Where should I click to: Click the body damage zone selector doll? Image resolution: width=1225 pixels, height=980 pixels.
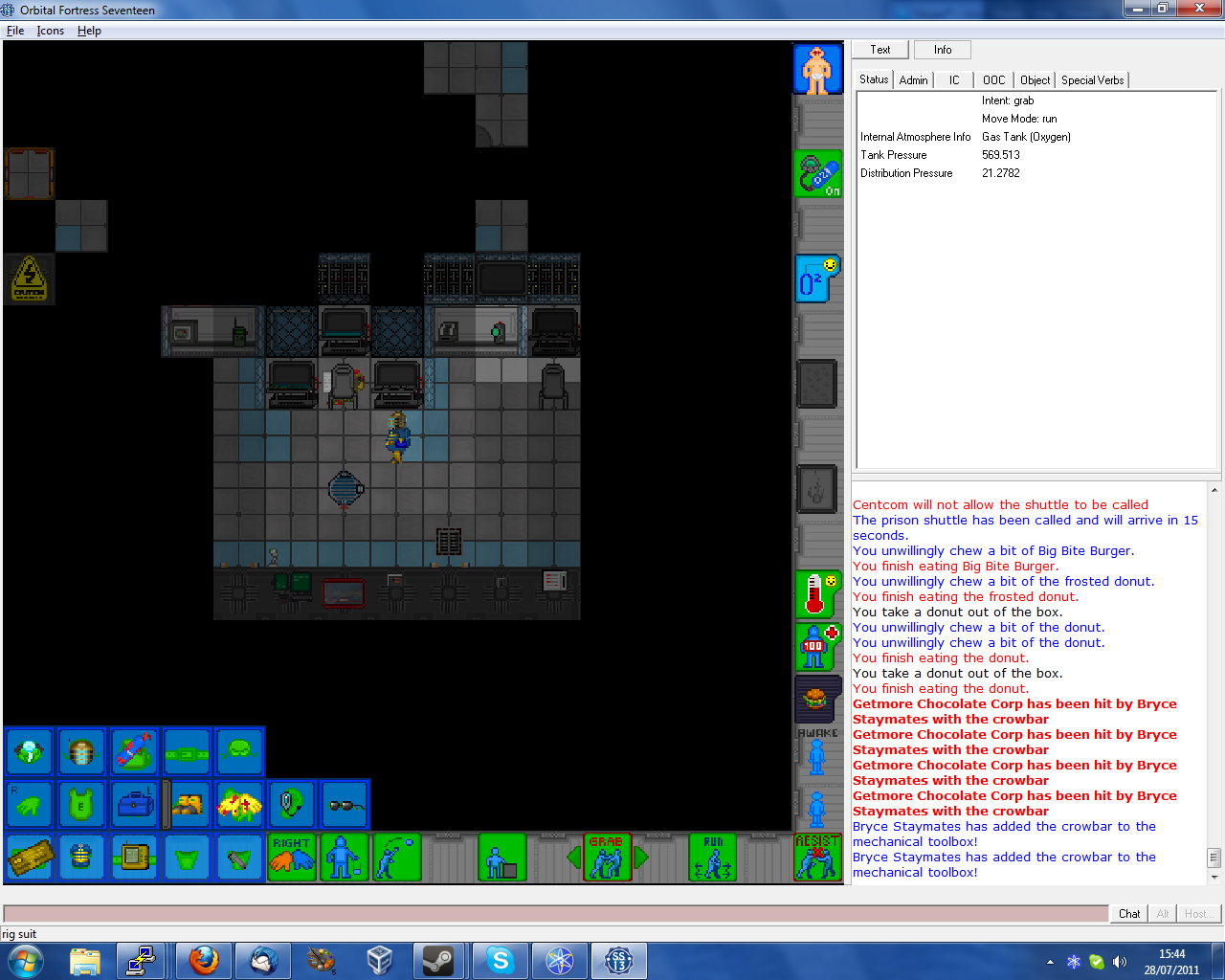coord(816,69)
